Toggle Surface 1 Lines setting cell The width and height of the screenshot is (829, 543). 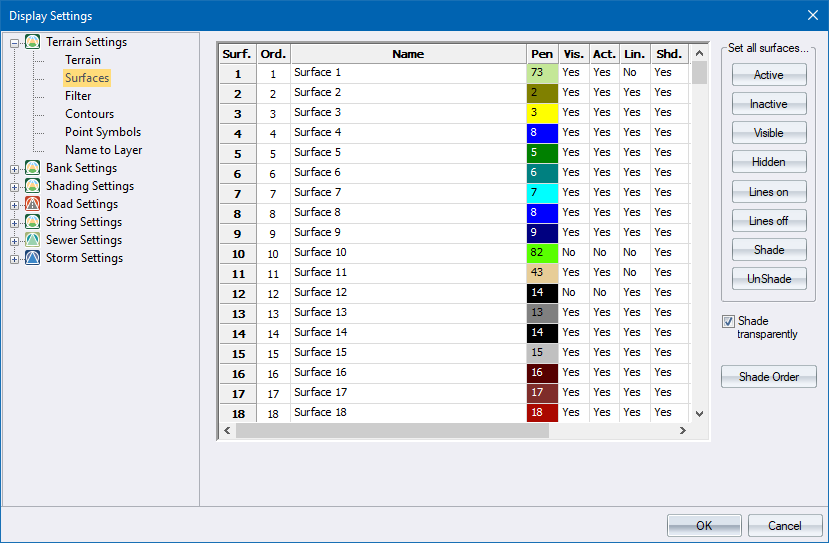pyautogui.click(x=633, y=73)
